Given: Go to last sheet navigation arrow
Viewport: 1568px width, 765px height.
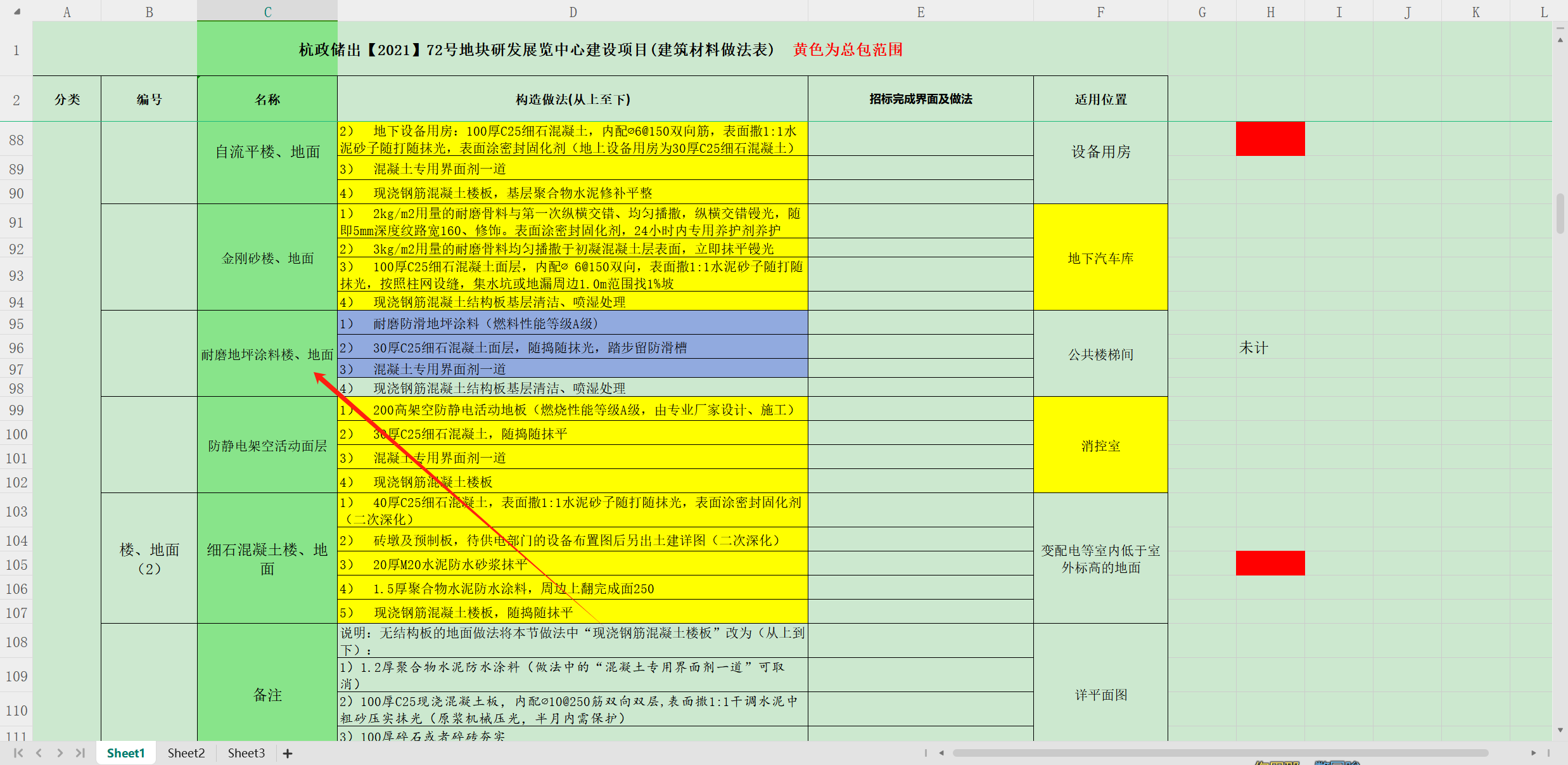Looking at the screenshot, I should pyautogui.click(x=80, y=753).
